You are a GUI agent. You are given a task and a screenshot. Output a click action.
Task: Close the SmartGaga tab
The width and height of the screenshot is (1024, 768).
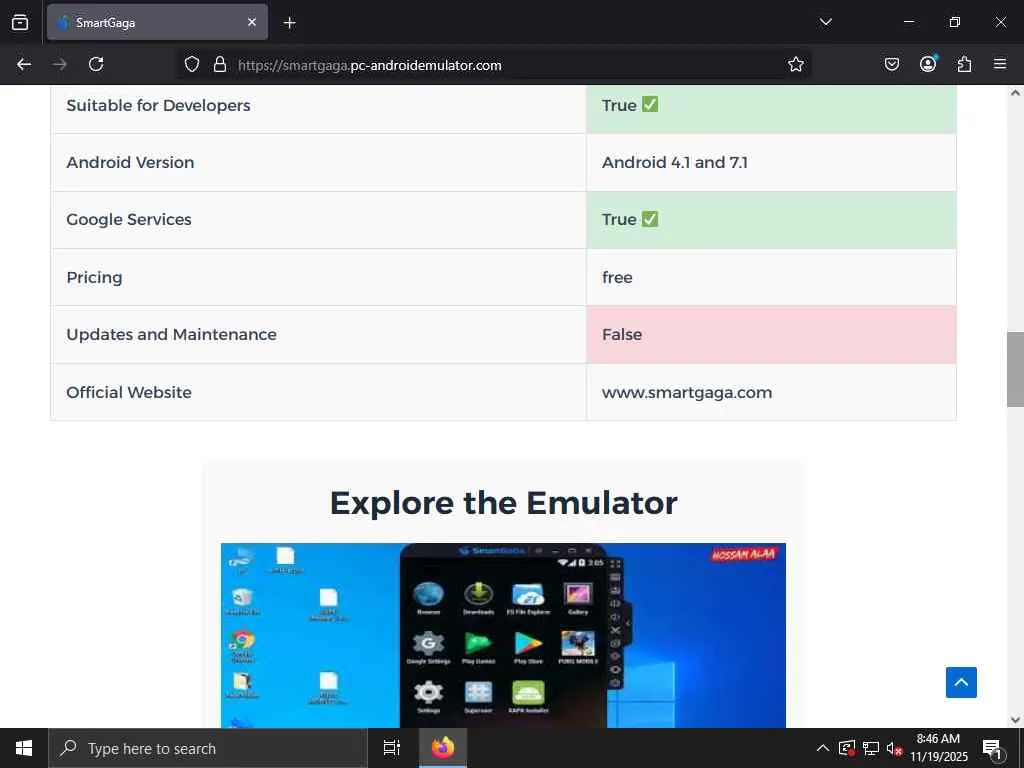coord(252,22)
